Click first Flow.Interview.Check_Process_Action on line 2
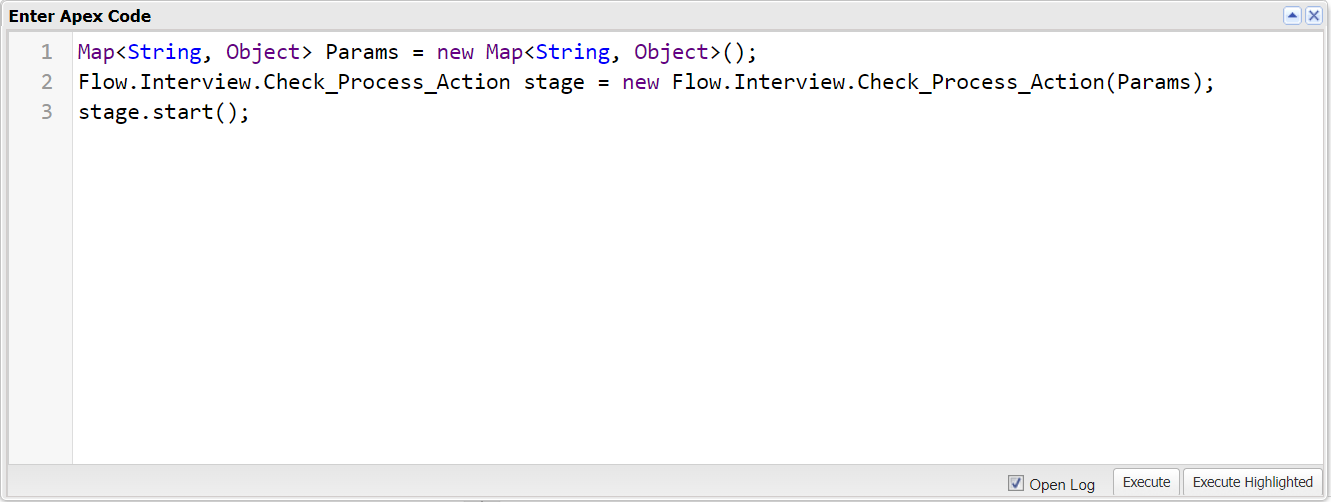1331x502 pixels. point(294,82)
